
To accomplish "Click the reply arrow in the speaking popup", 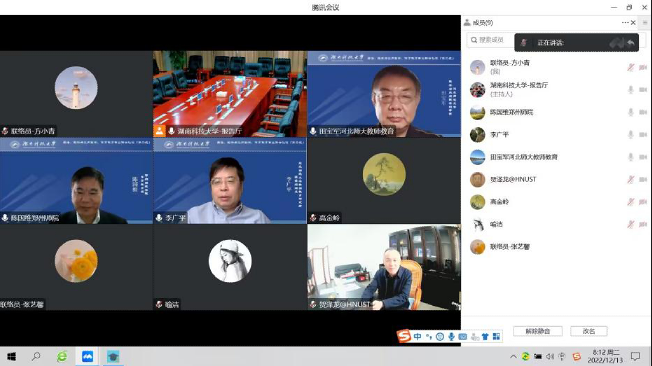I will coord(631,42).
